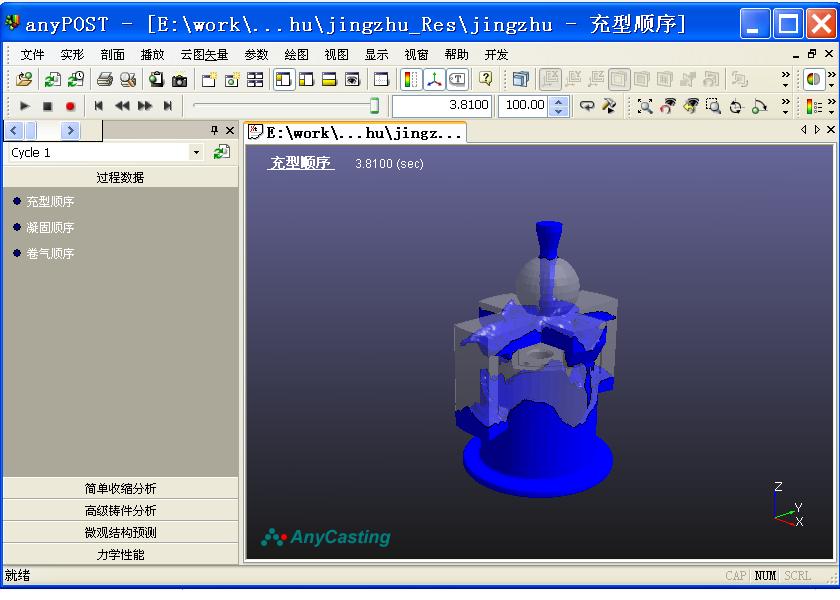Click the blue 3D cube view icon
The height and width of the screenshot is (600, 840).
click(520, 80)
